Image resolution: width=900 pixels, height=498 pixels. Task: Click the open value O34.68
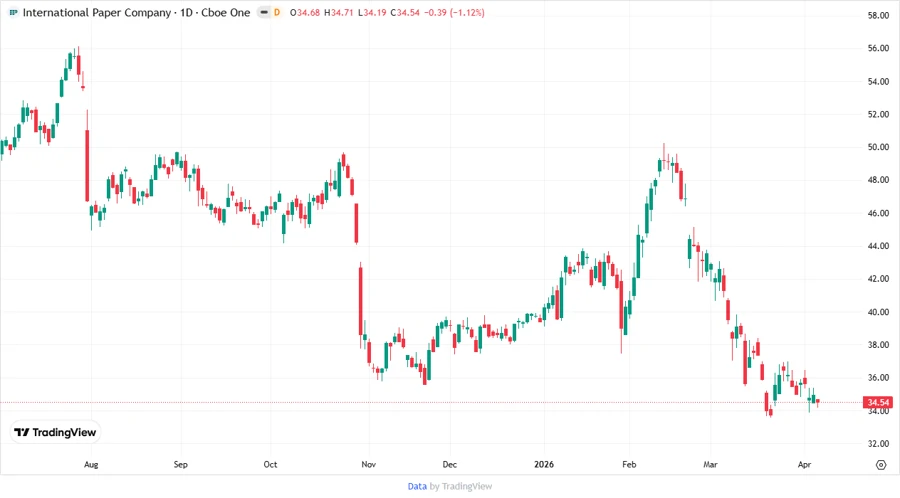(x=305, y=13)
